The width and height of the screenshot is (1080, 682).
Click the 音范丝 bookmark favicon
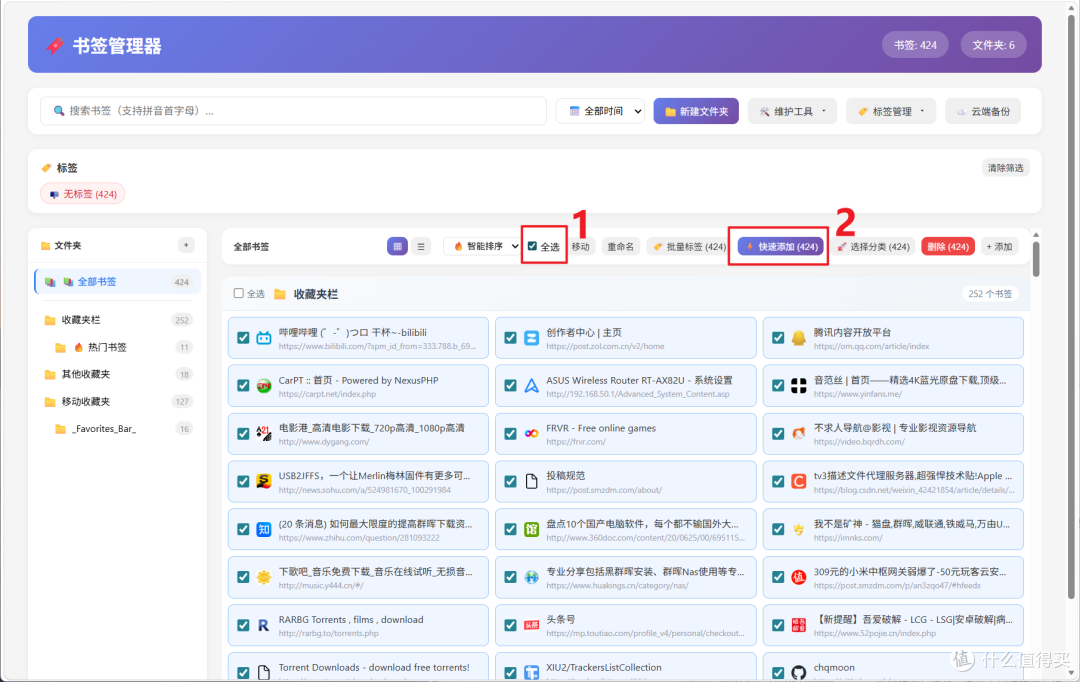point(798,386)
